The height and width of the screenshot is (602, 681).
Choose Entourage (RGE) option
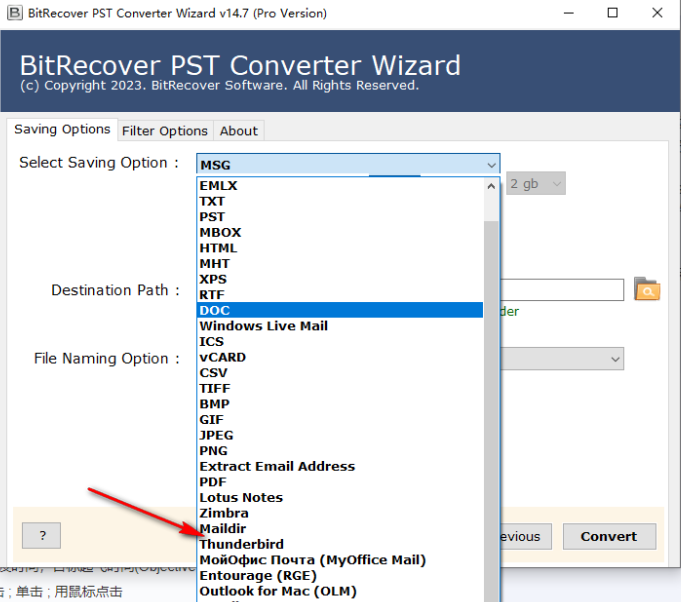[x=340, y=576]
